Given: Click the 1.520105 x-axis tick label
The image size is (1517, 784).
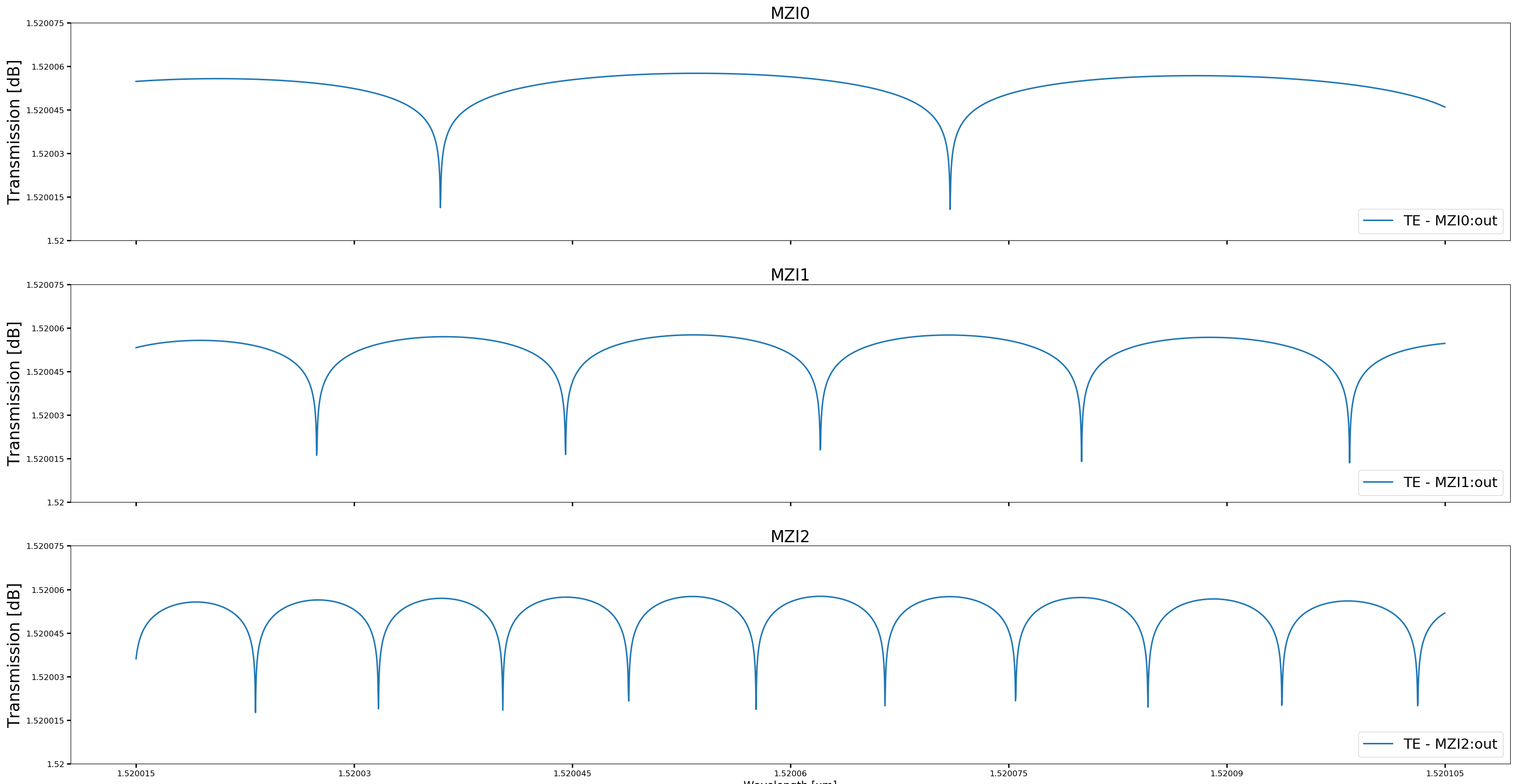Looking at the screenshot, I should click(x=1444, y=773).
